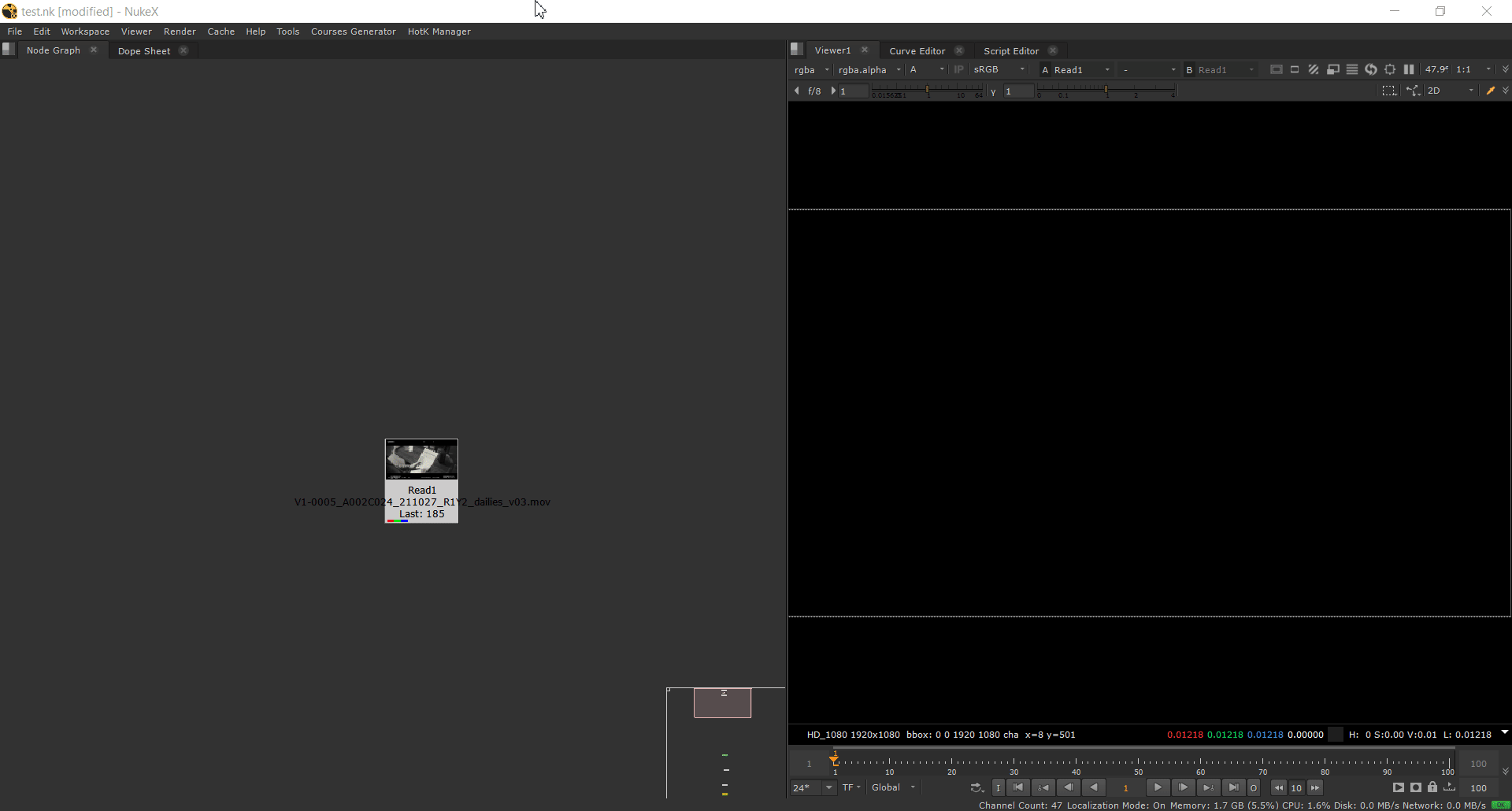
Task: Select the Read1 node thumbnail
Action: pyautogui.click(x=421, y=459)
